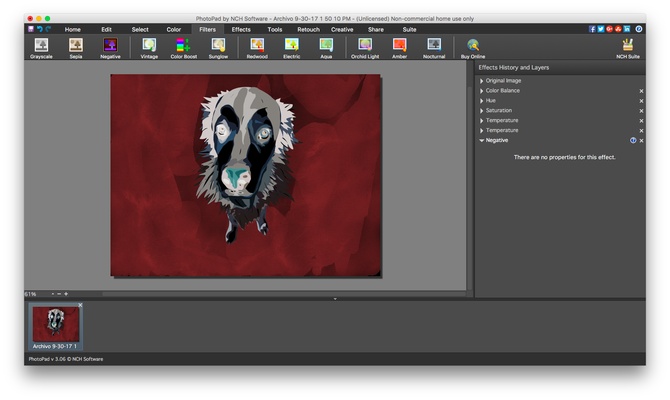Viewport: 670px width, 400px height.
Task: Remove the Hue effect
Action: point(641,101)
